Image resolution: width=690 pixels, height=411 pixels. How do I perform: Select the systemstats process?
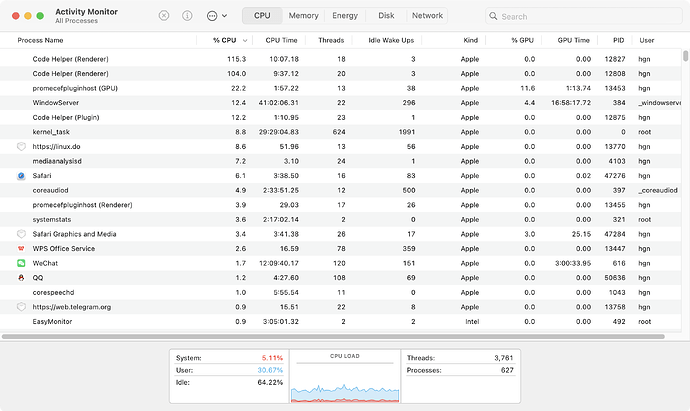click(51, 219)
